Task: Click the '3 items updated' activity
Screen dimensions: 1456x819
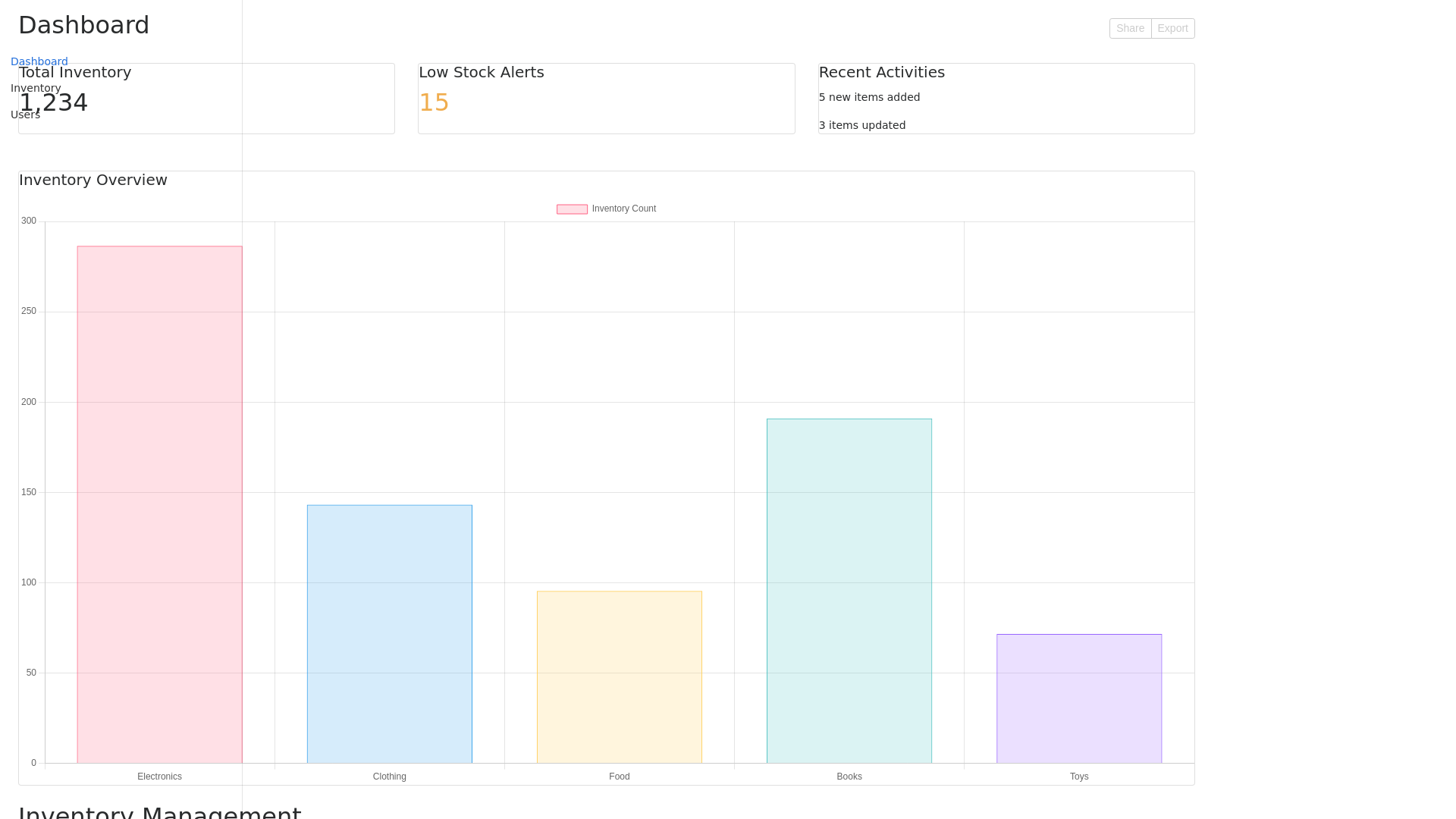Action: coord(861,125)
